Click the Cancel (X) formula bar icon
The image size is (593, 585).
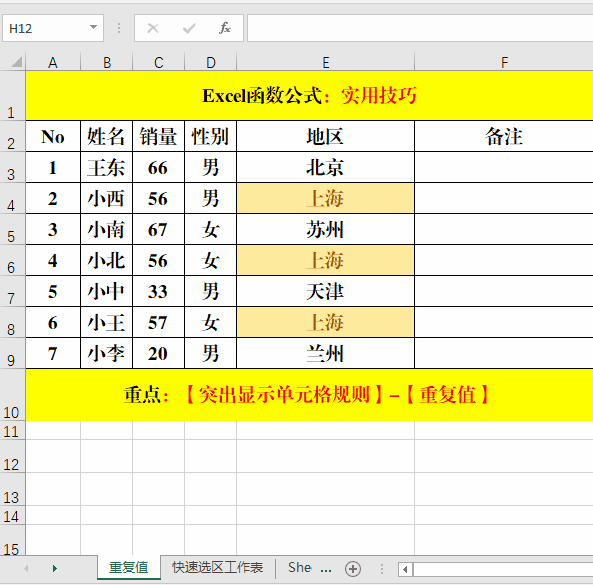click(153, 28)
